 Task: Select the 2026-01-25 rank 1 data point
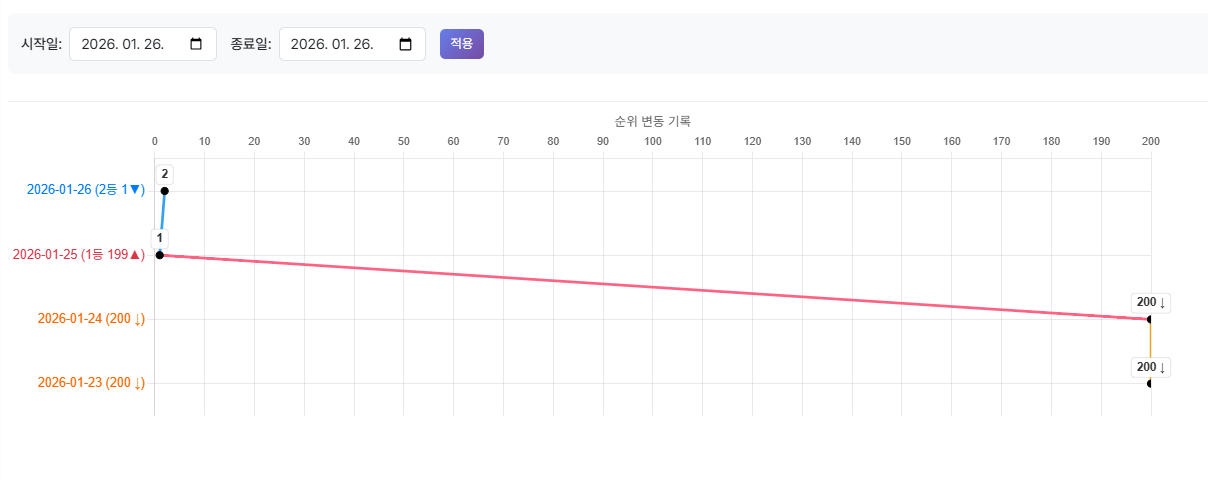pos(160,255)
